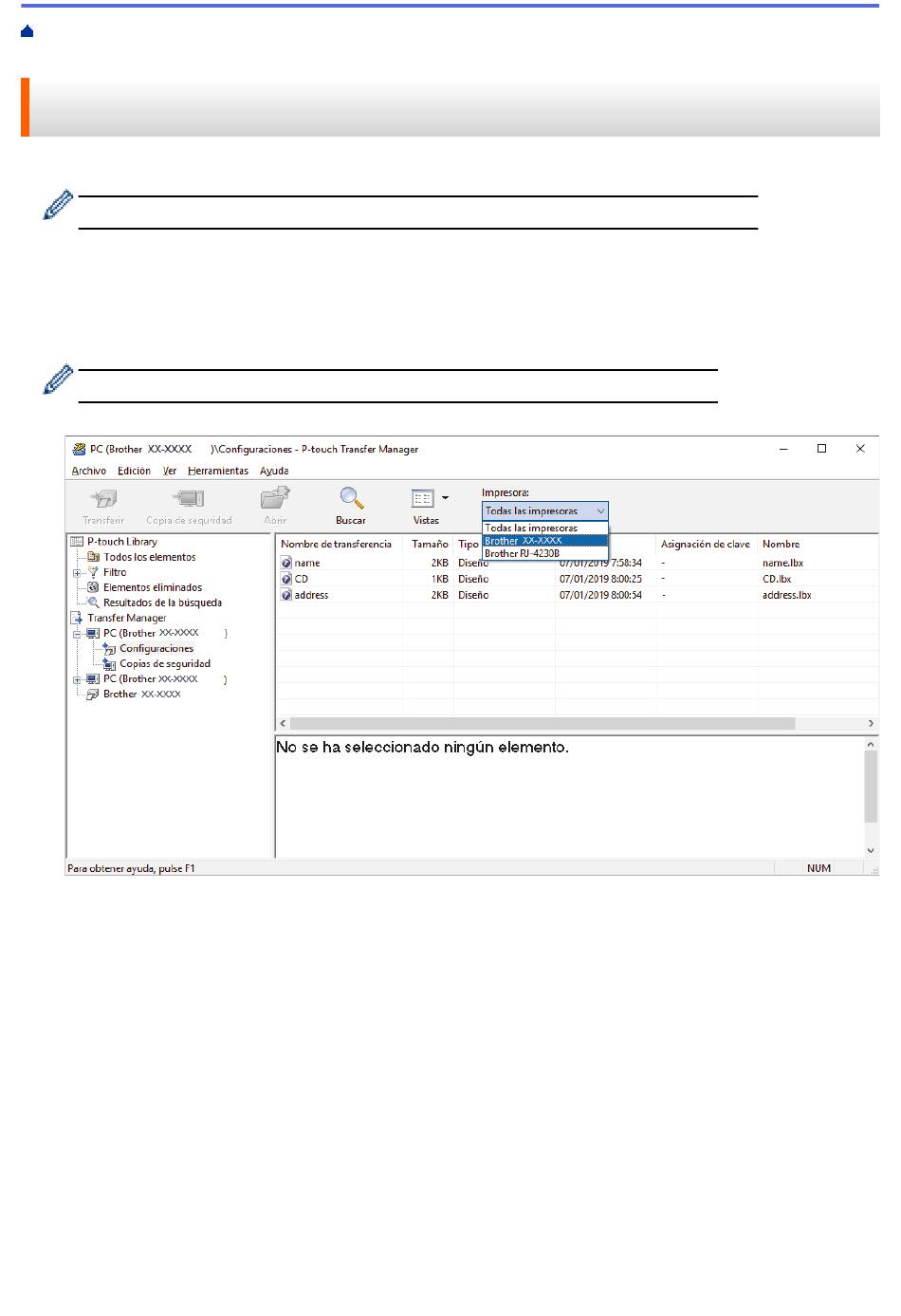Open the Herramientas menu
Screen dimensions: 901x1316
click(218, 471)
